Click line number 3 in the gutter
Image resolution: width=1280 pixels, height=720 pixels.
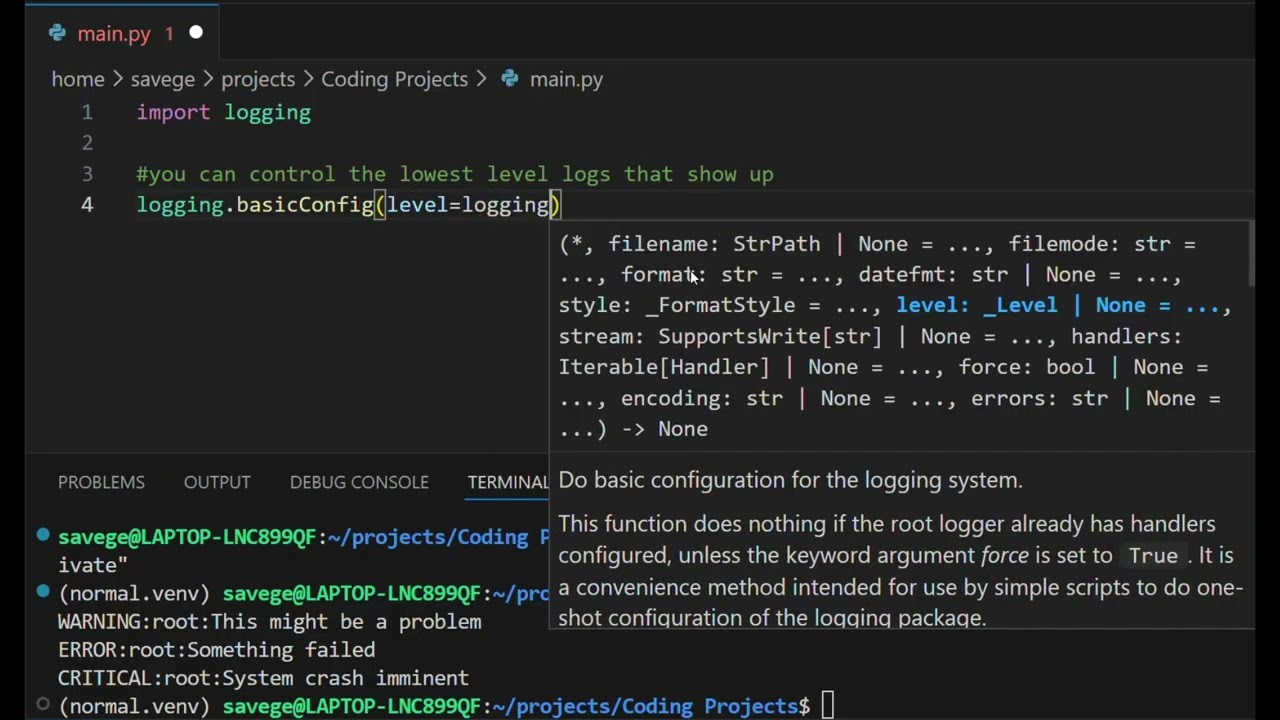pyautogui.click(x=87, y=174)
